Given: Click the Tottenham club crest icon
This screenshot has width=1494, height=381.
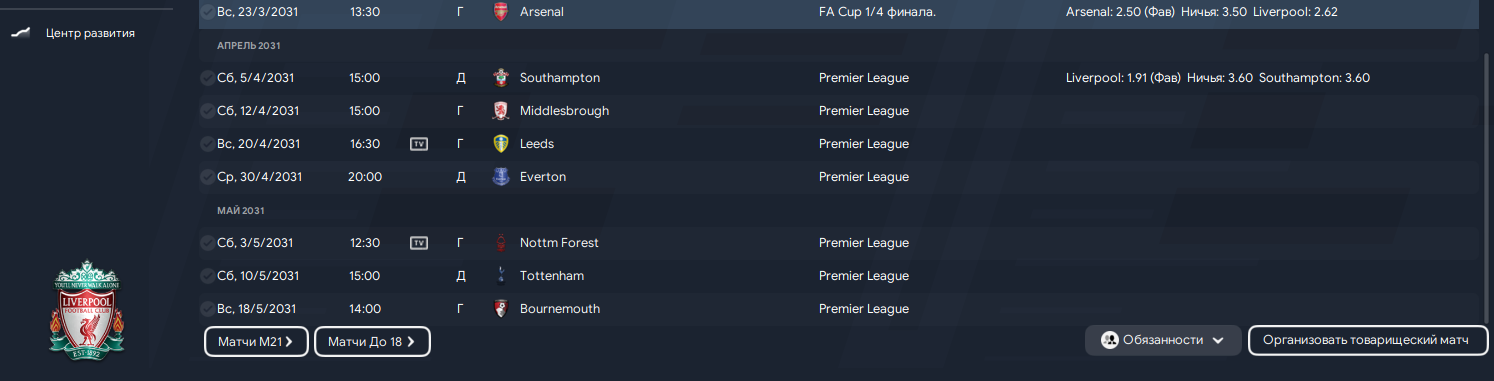Looking at the screenshot, I should coord(501,276).
